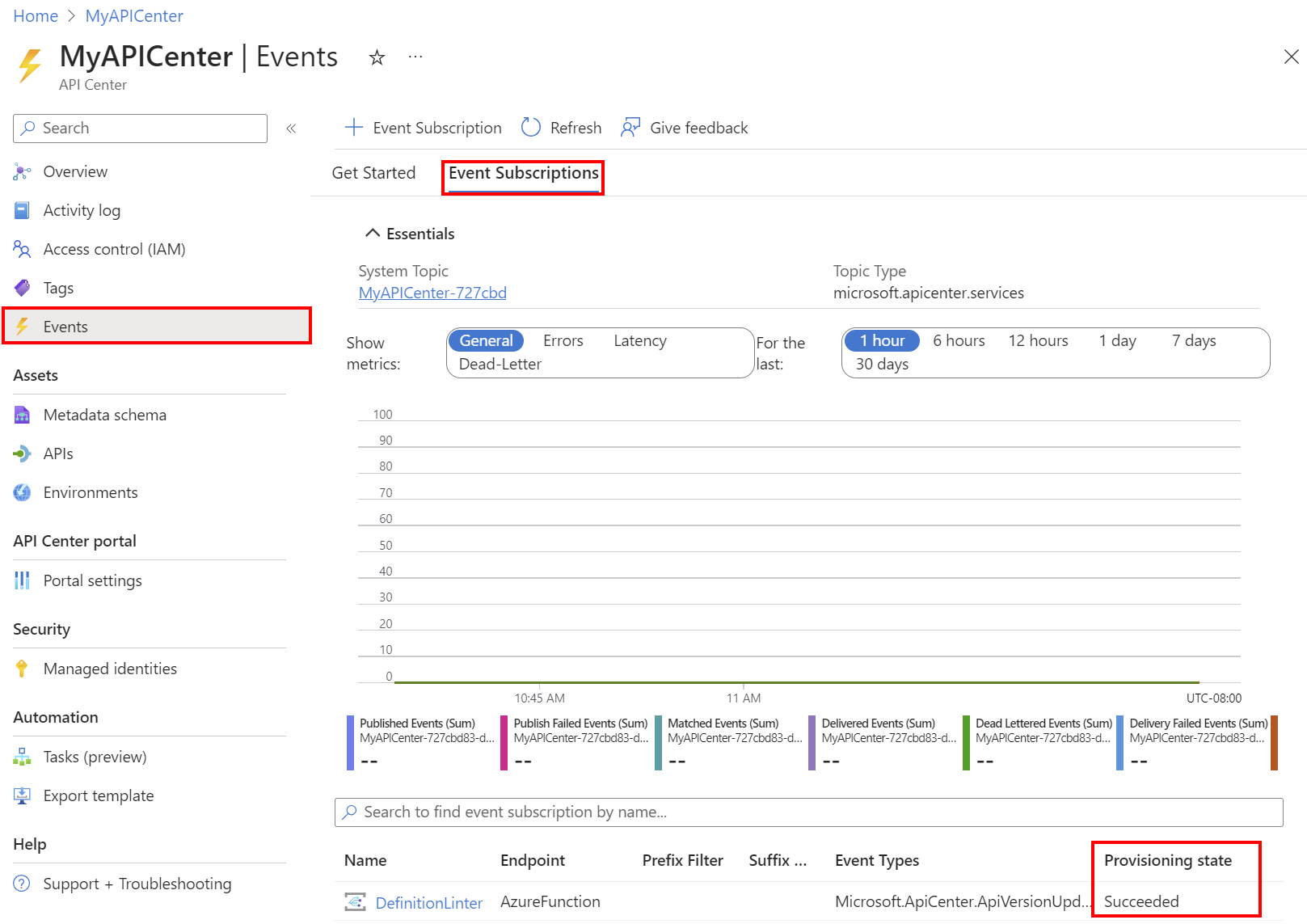Image resolution: width=1307 pixels, height=924 pixels.
Task: Open the Event Subscriptions tab
Action: coord(522,172)
